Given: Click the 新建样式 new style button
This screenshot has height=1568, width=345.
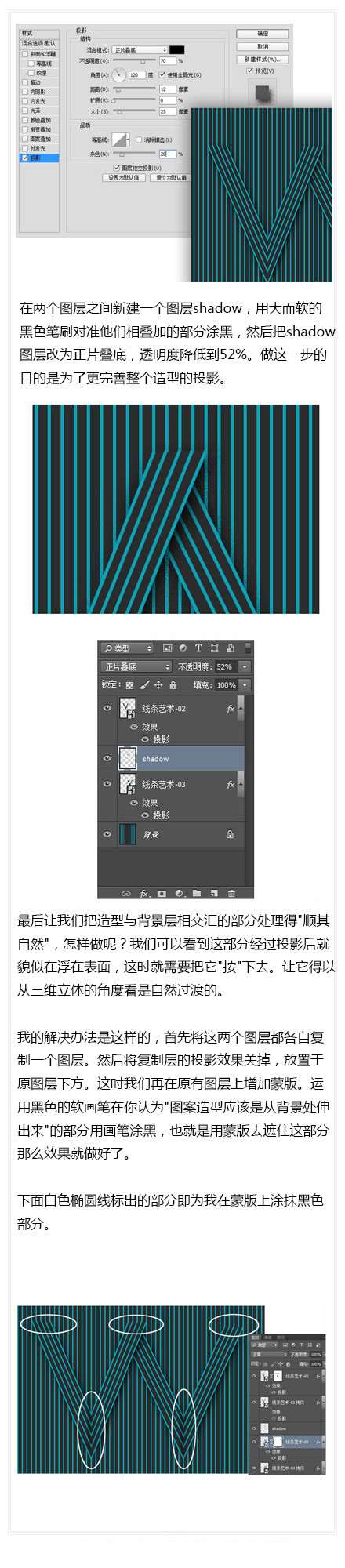Looking at the screenshot, I should (x=263, y=60).
